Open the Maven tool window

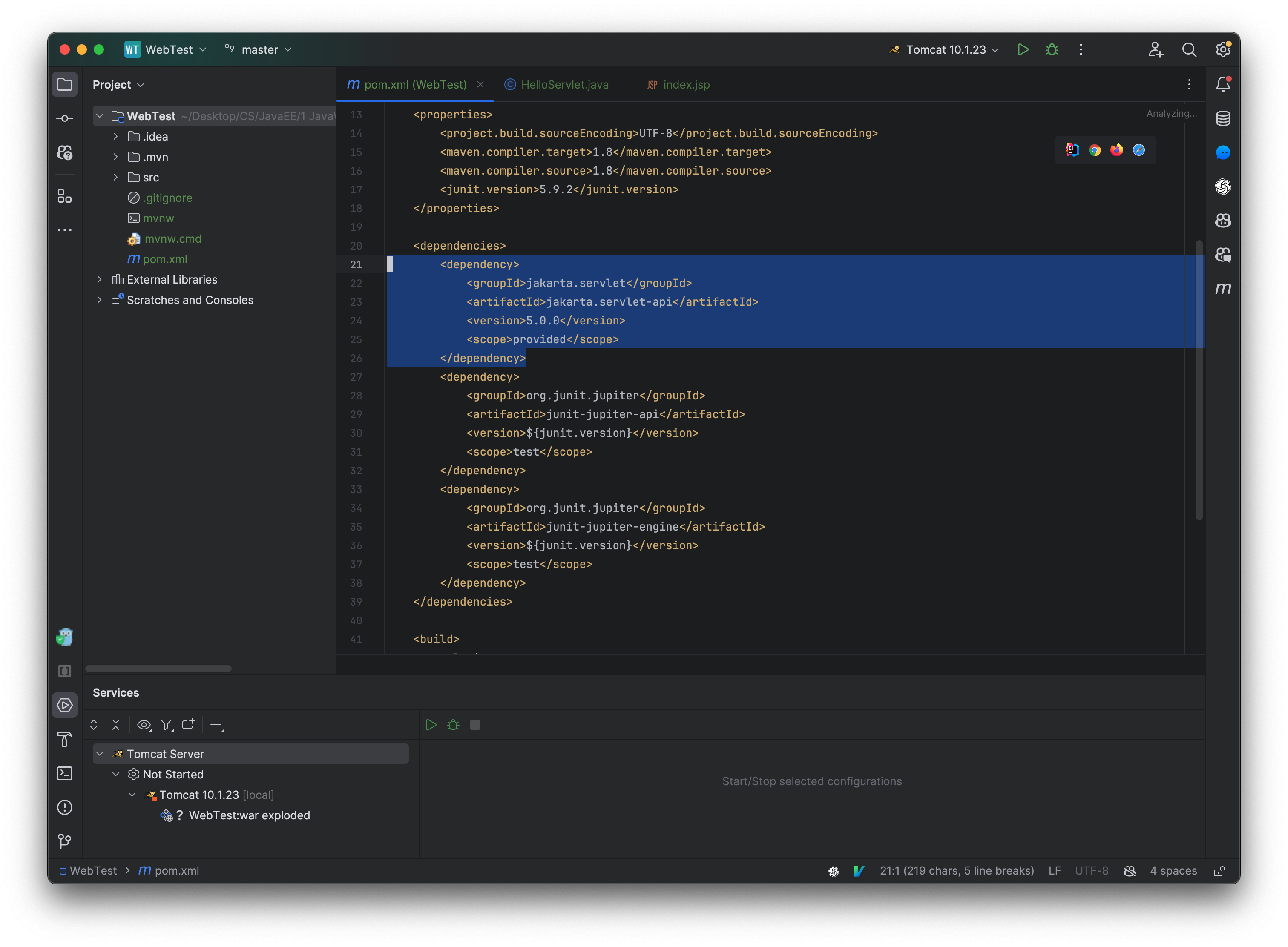pyautogui.click(x=1224, y=289)
